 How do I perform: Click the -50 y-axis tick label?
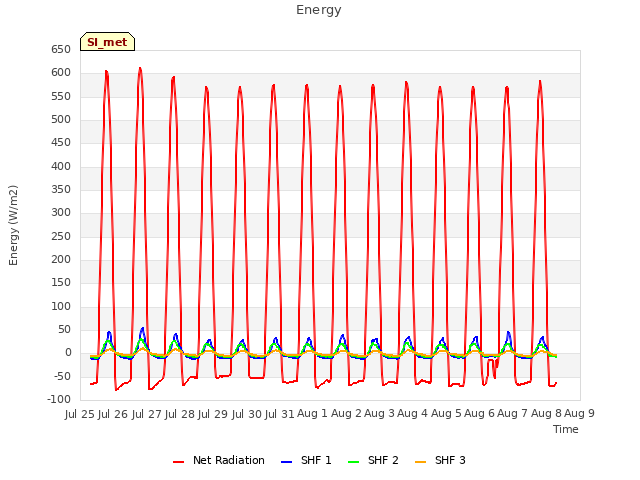[62, 376]
